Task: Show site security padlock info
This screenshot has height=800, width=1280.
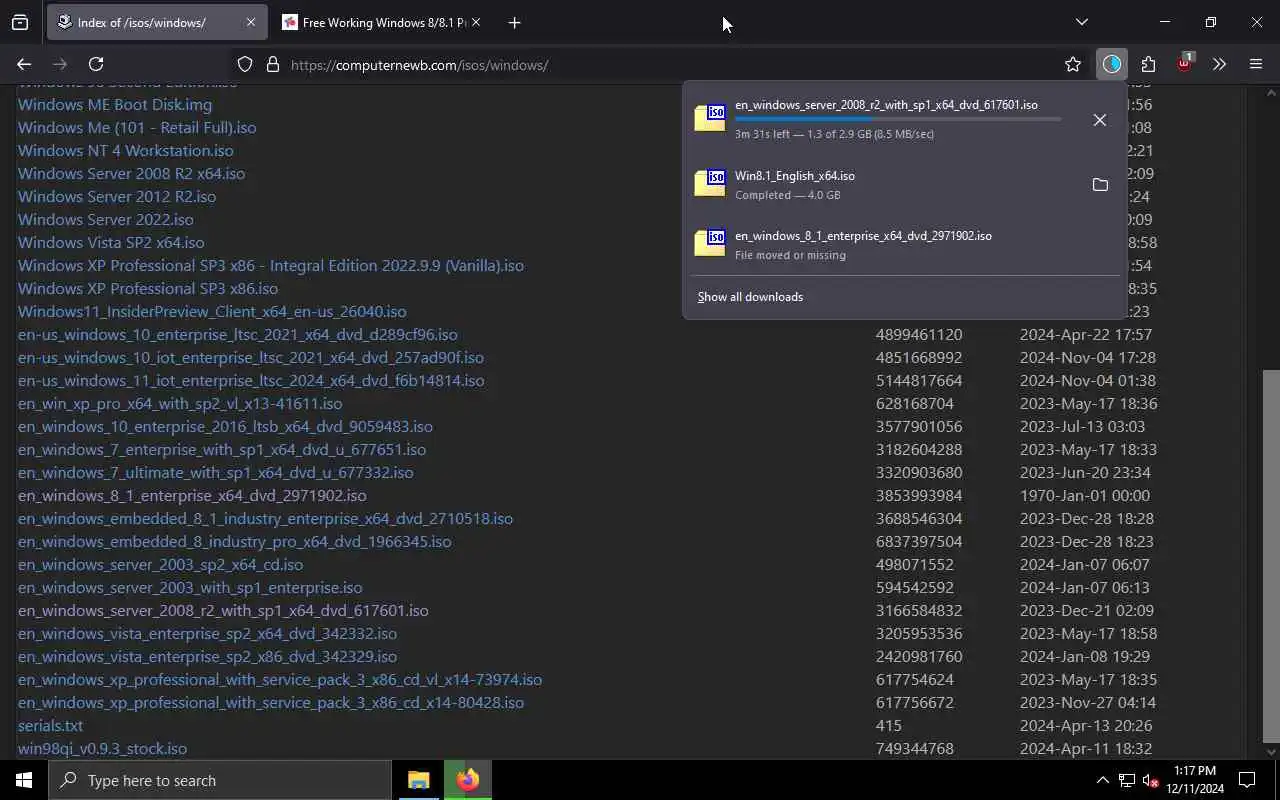Action: pos(272,64)
